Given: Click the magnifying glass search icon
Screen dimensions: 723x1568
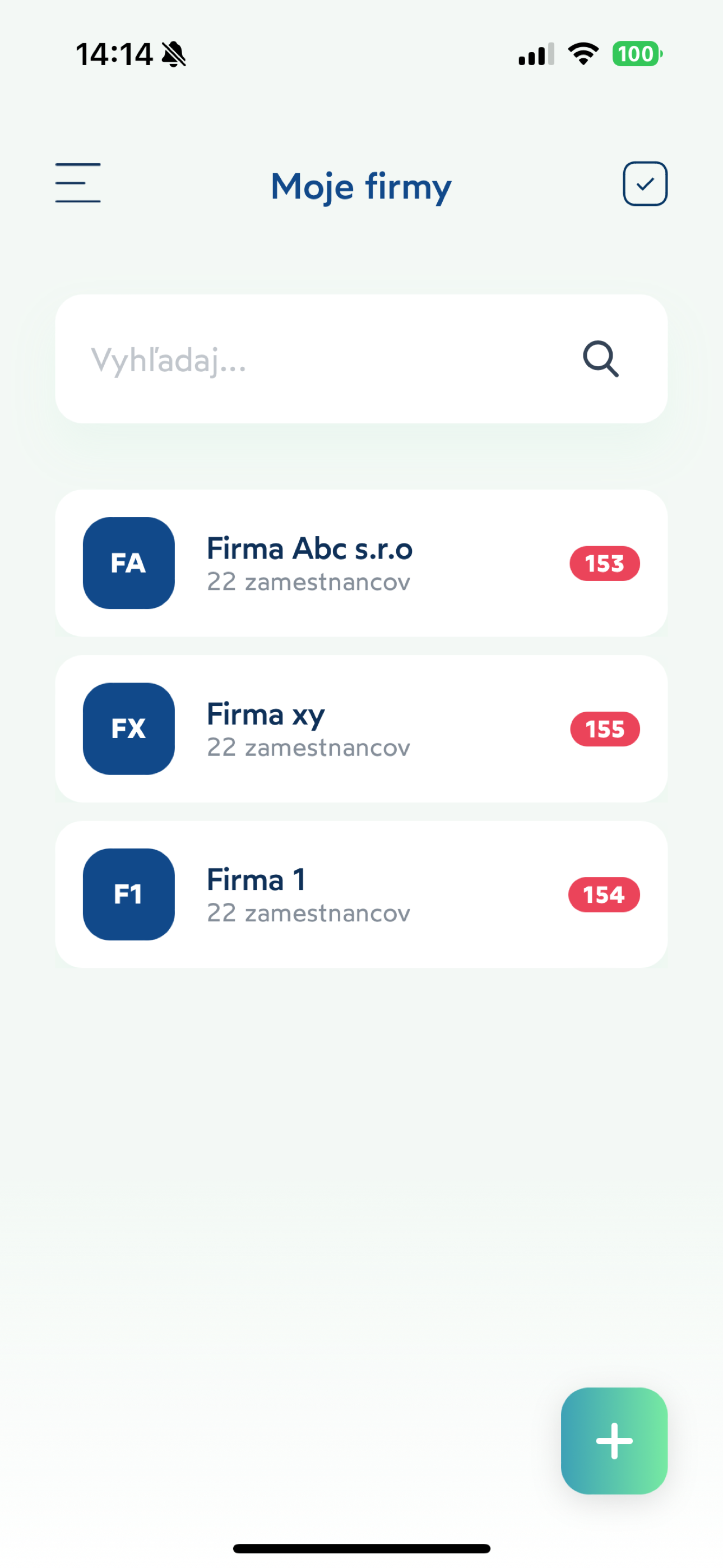Looking at the screenshot, I should tap(601, 359).
